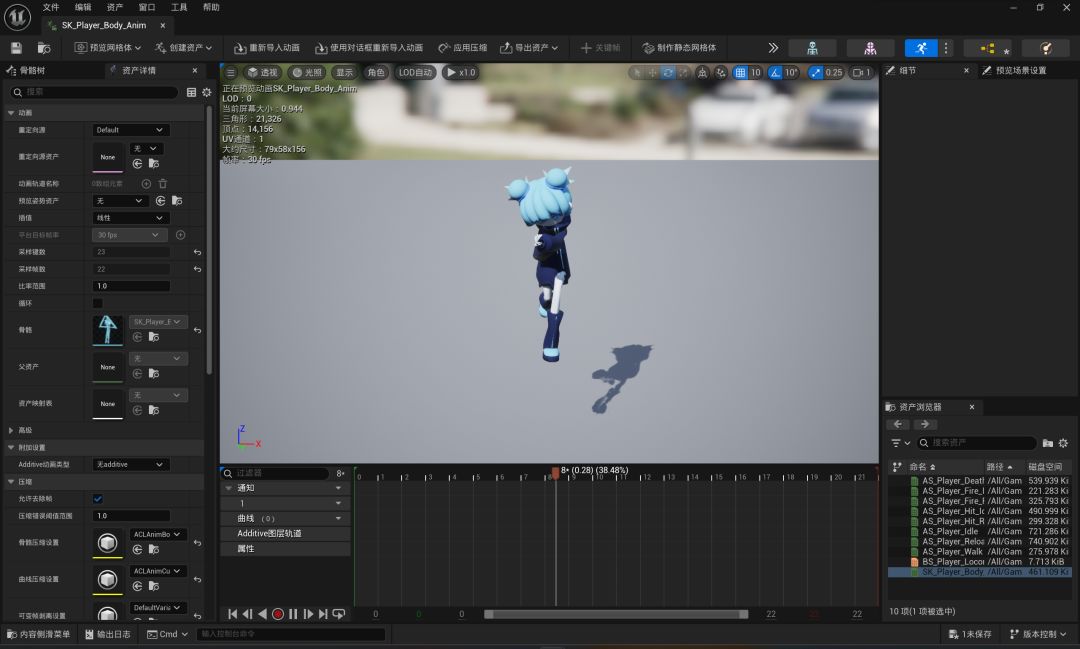Open the 创建资产 dropdown
This screenshot has height=649, width=1080.
pyautogui.click(x=183, y=48)
